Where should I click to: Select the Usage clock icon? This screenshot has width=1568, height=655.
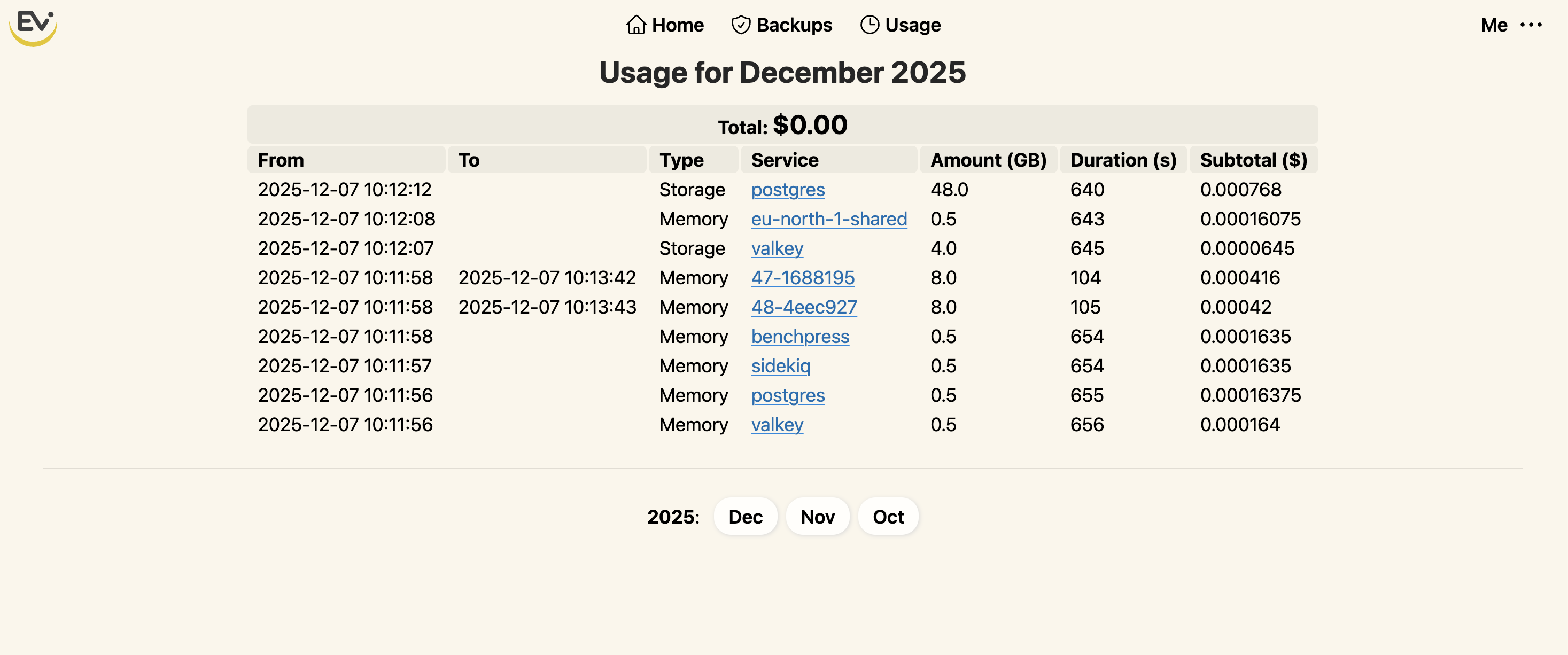pos(870,25)
